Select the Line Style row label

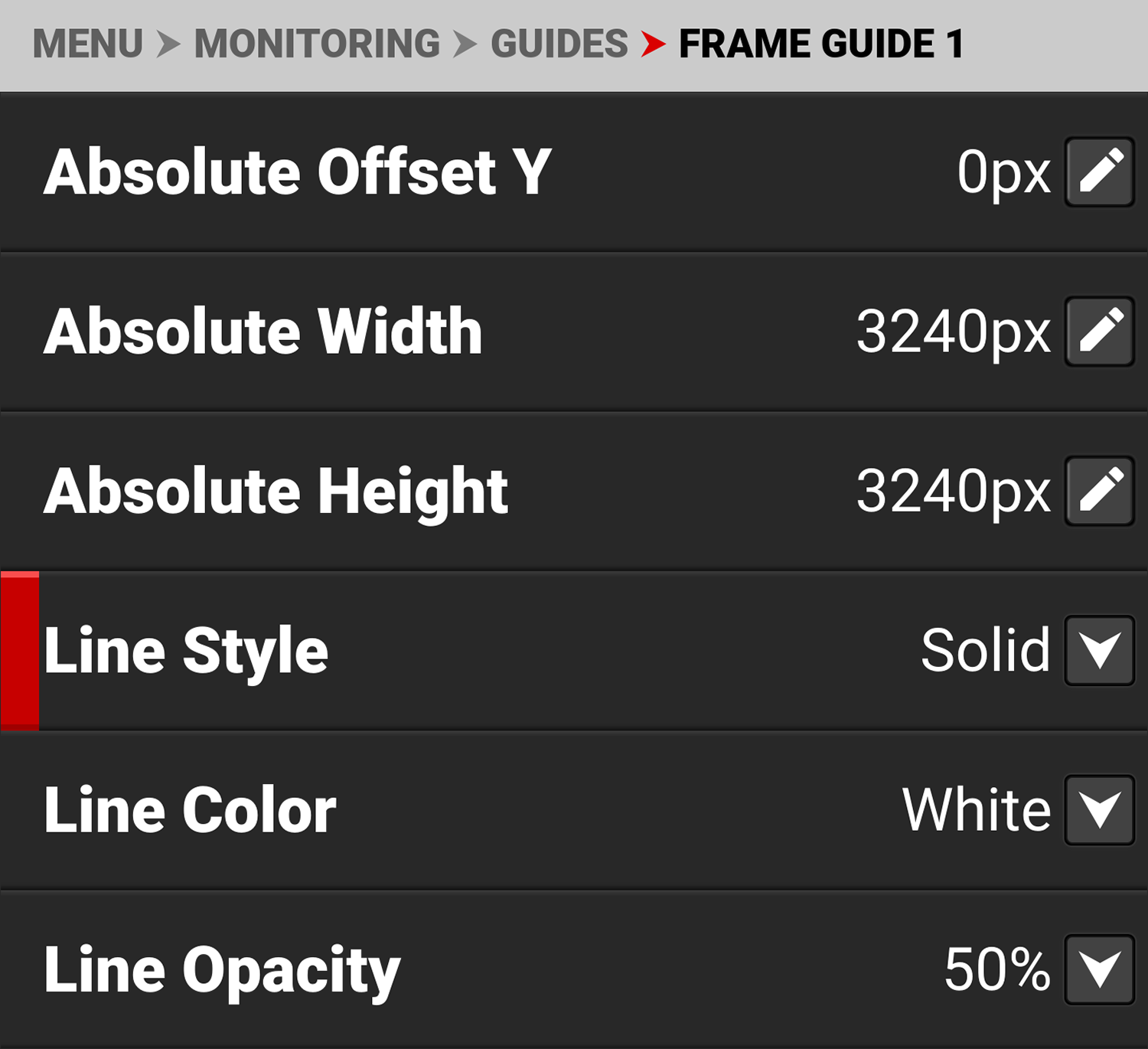tap(186, 651)
